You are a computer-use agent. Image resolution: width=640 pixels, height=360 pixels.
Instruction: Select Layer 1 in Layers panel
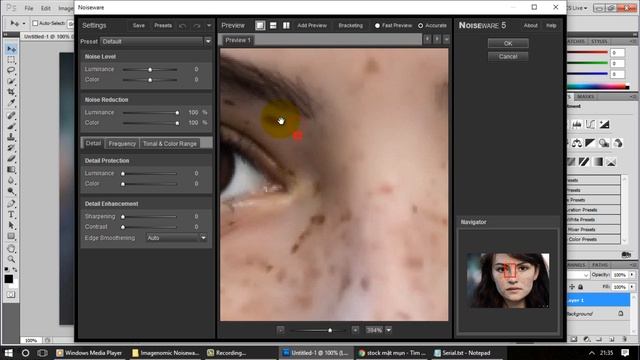599,300
